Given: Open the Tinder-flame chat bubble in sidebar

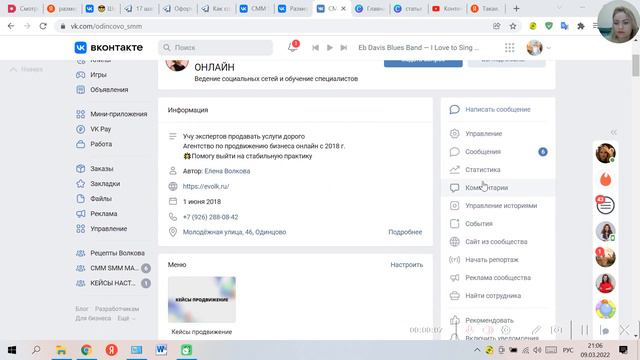Looking at the screenshot, I should click(605, 179).
